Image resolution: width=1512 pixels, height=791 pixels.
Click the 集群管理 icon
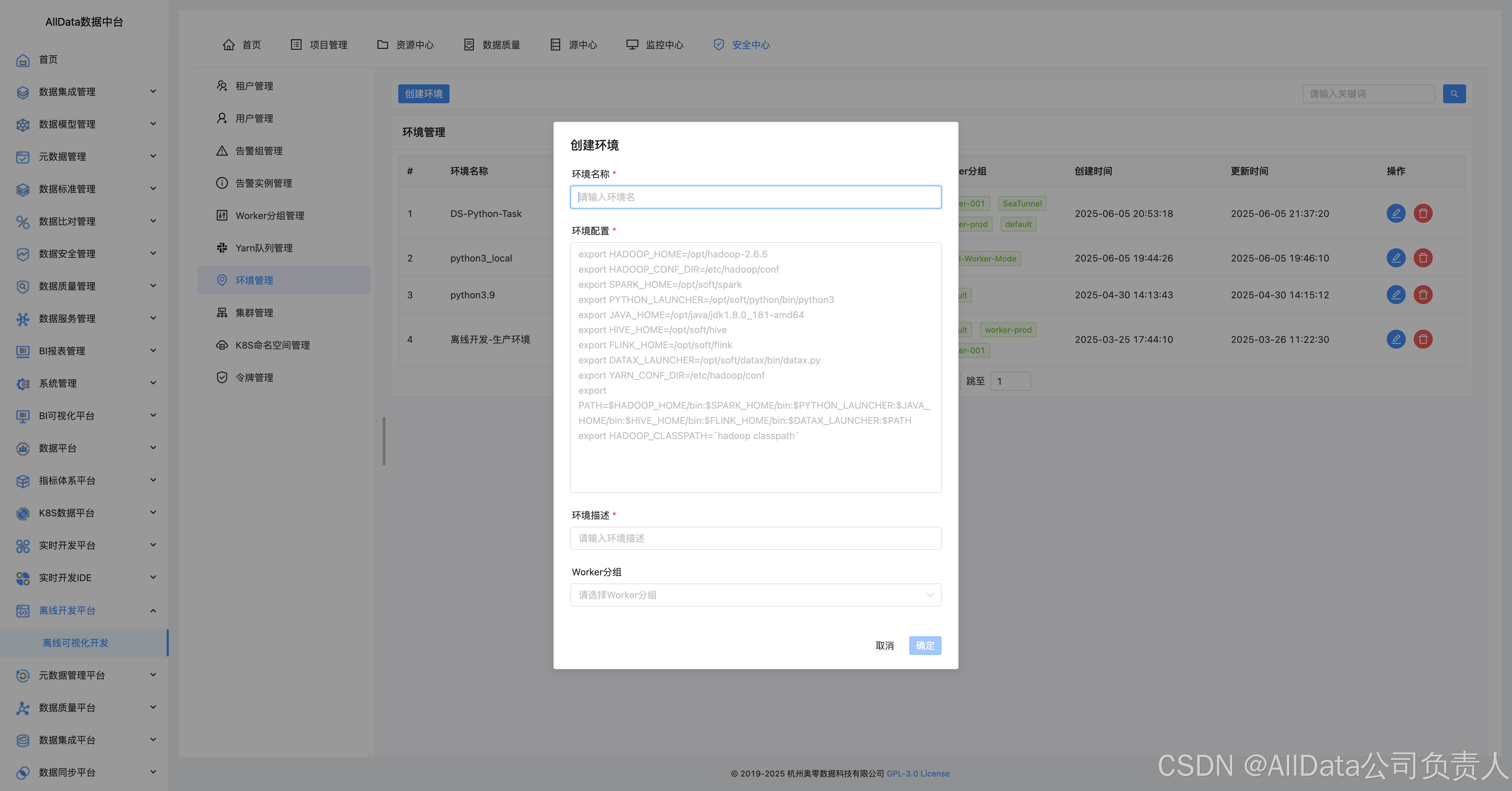coord(222,313)
